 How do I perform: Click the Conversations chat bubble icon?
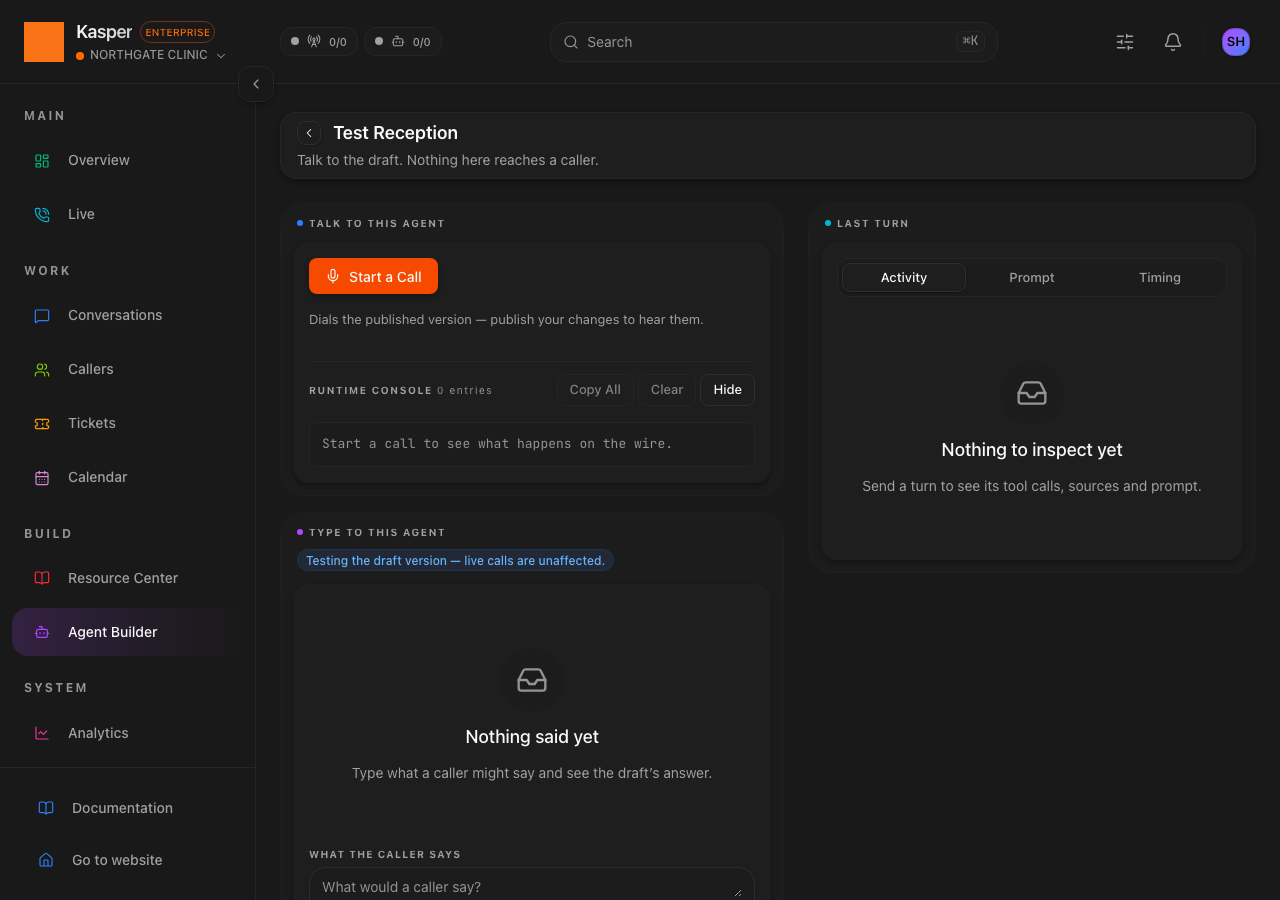pos(42,315)
